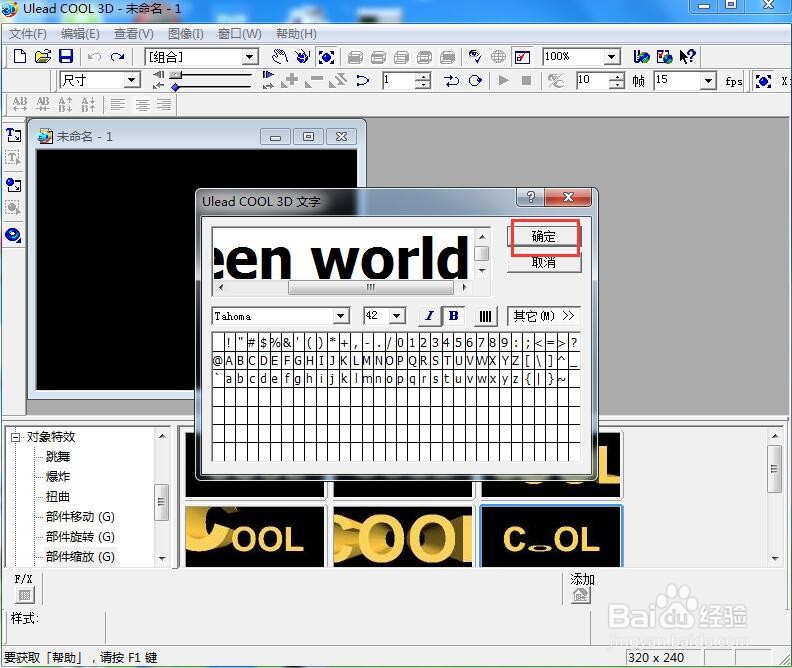Click the text preview showing 'een world'
This screenshot has height=668, width=792.
[343, 255]
